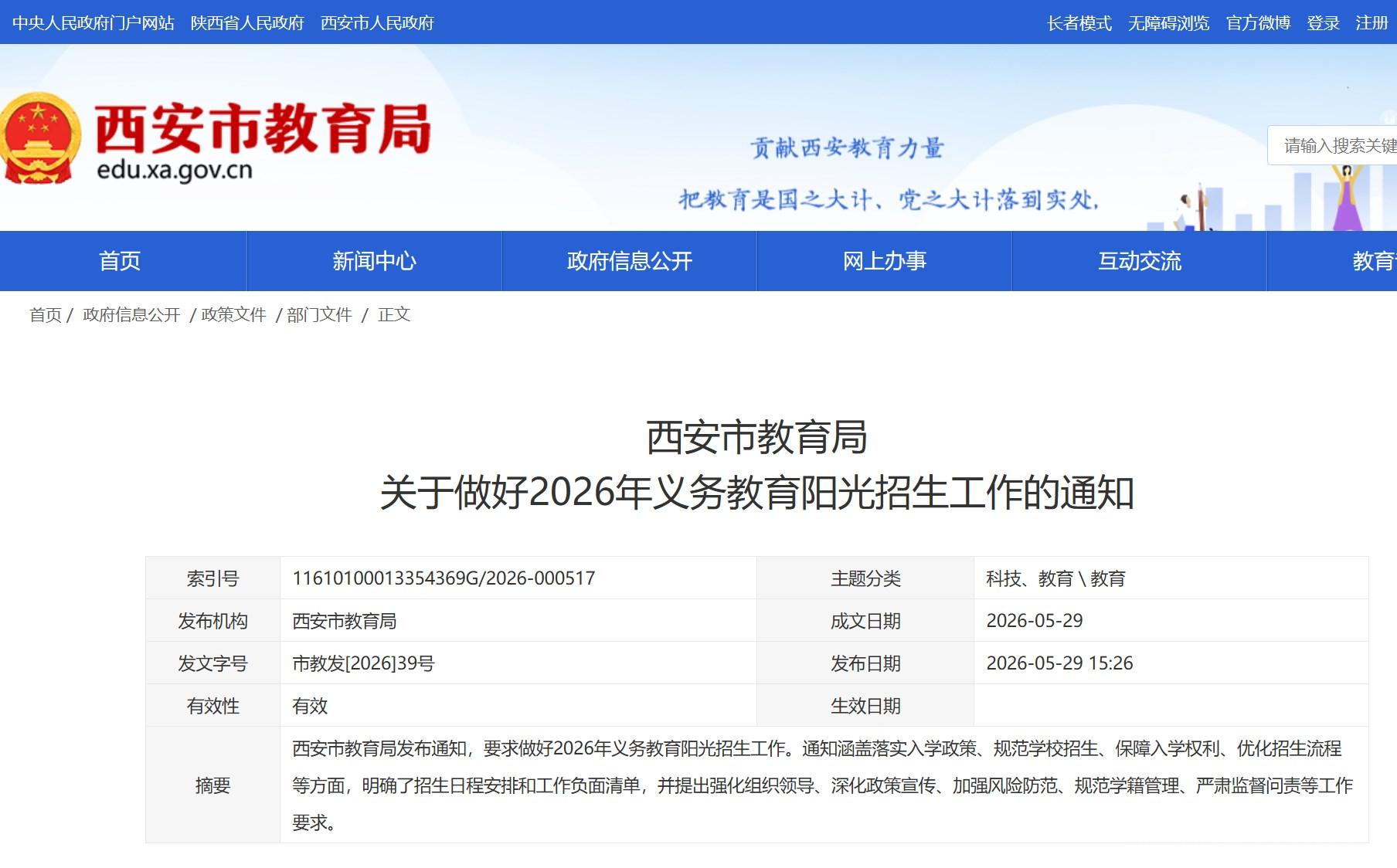Open 政府信息公开 navigation tab
1397x868 pixels.
pos(630,261)
